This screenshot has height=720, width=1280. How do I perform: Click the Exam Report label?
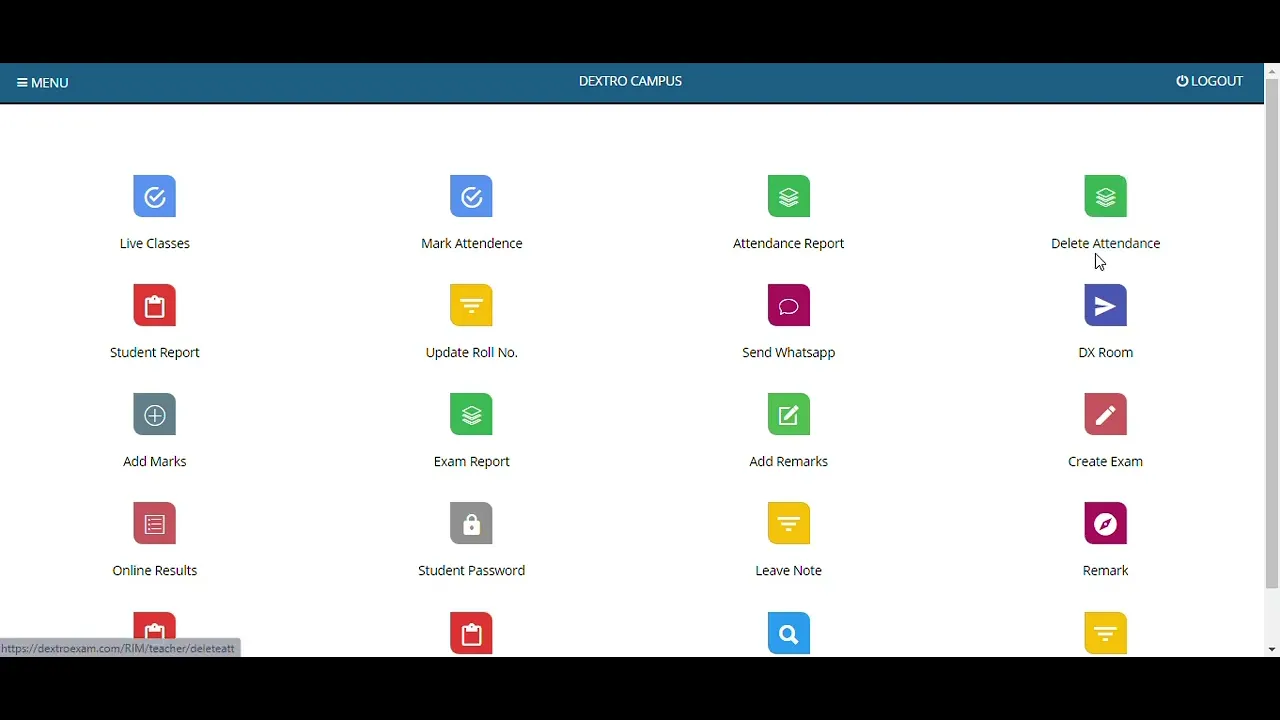(x=472, y=462)
